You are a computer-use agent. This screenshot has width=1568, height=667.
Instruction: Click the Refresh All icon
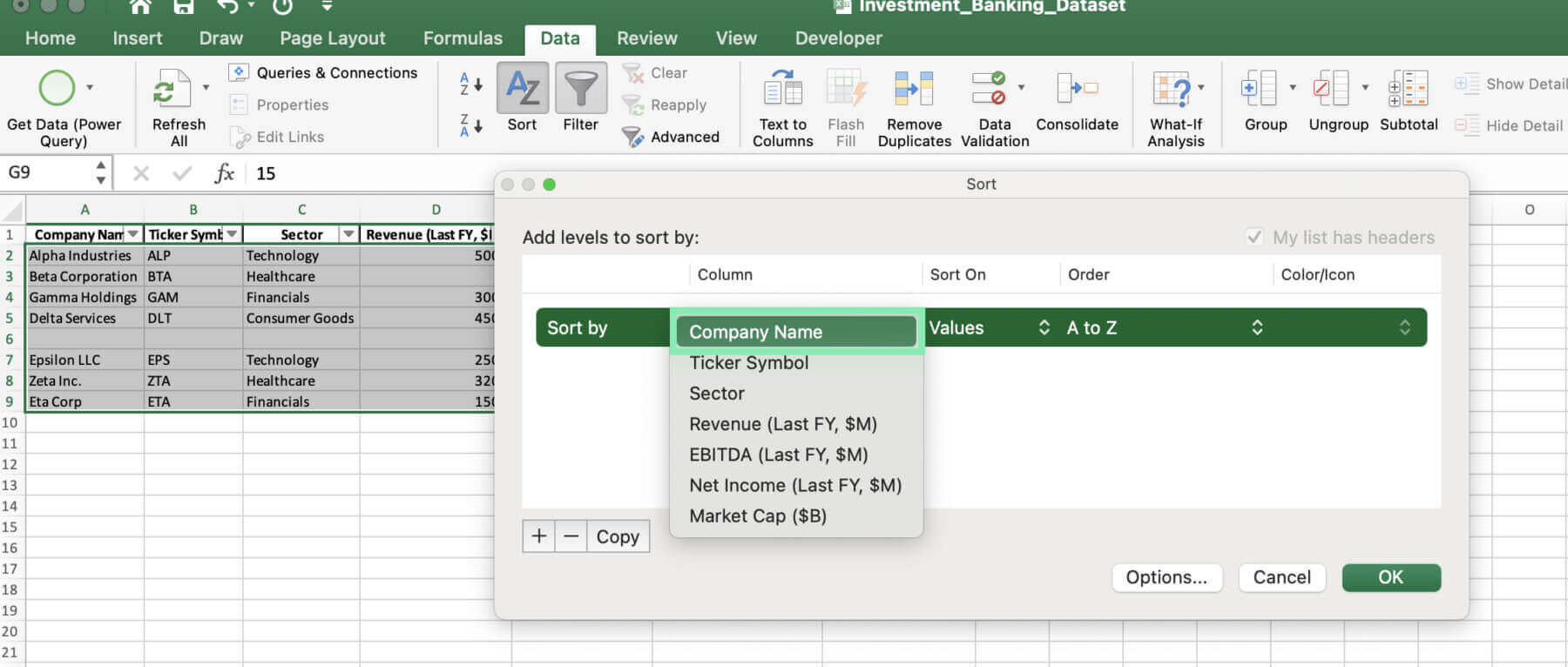[172, 89]
